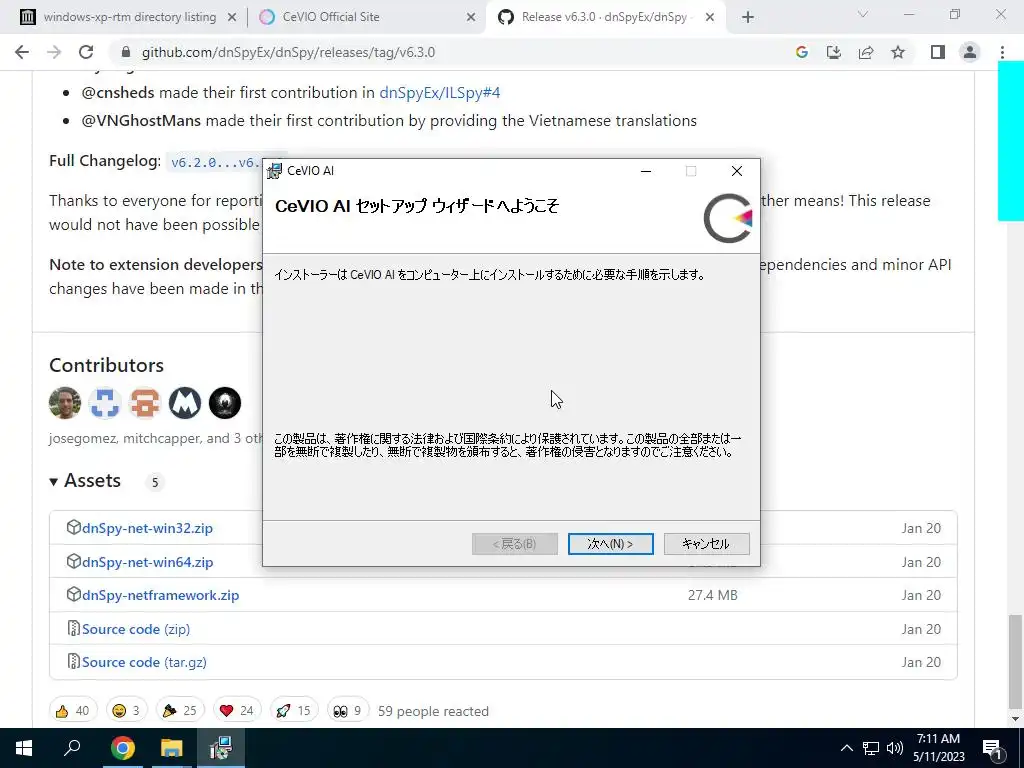Toggle the rocket reaction

[294, 711]
